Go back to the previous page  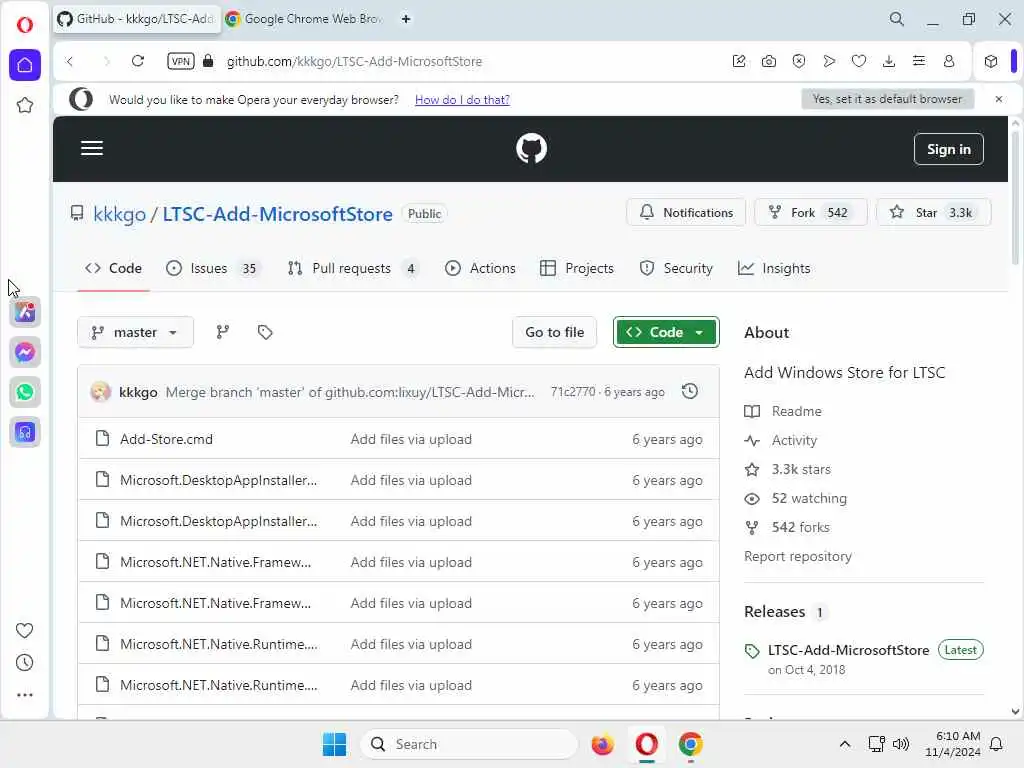point(70,61)
